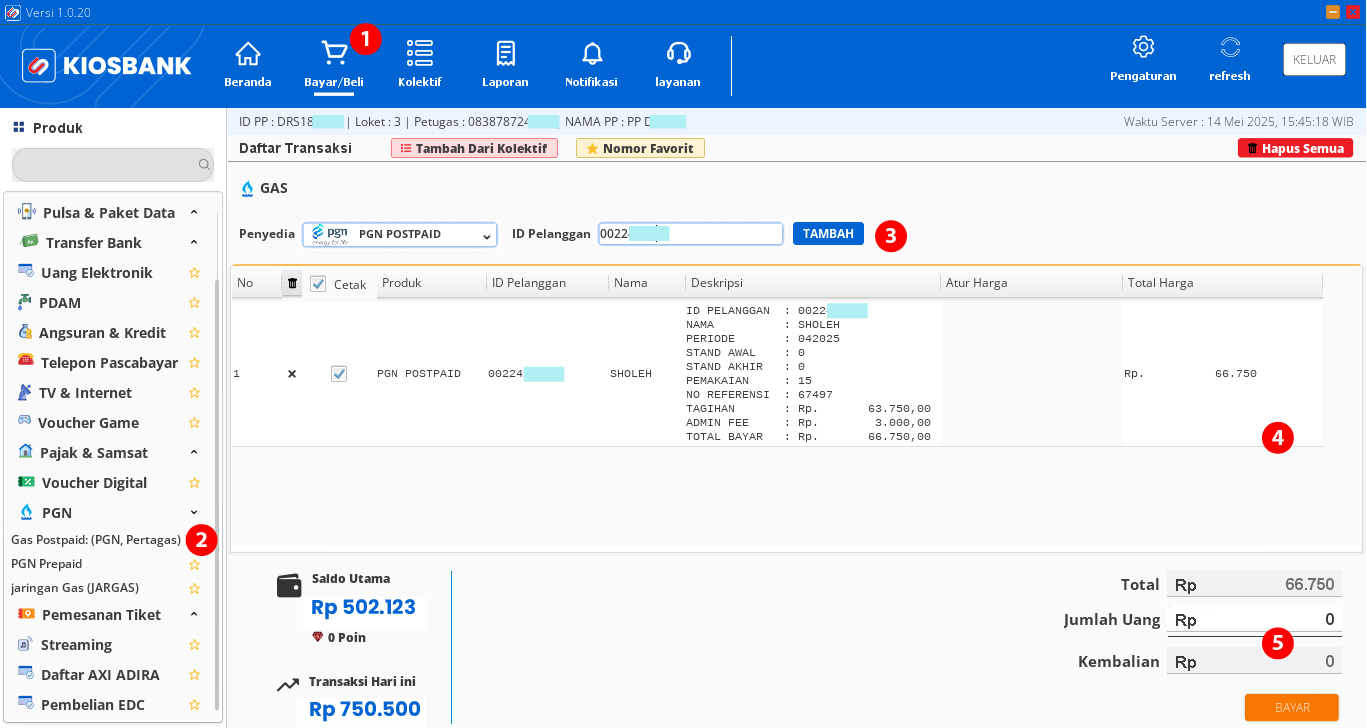This screenshot has height=728, width=1367.
Task: Click the orange BAYAR button
Action: [1291, 707]
